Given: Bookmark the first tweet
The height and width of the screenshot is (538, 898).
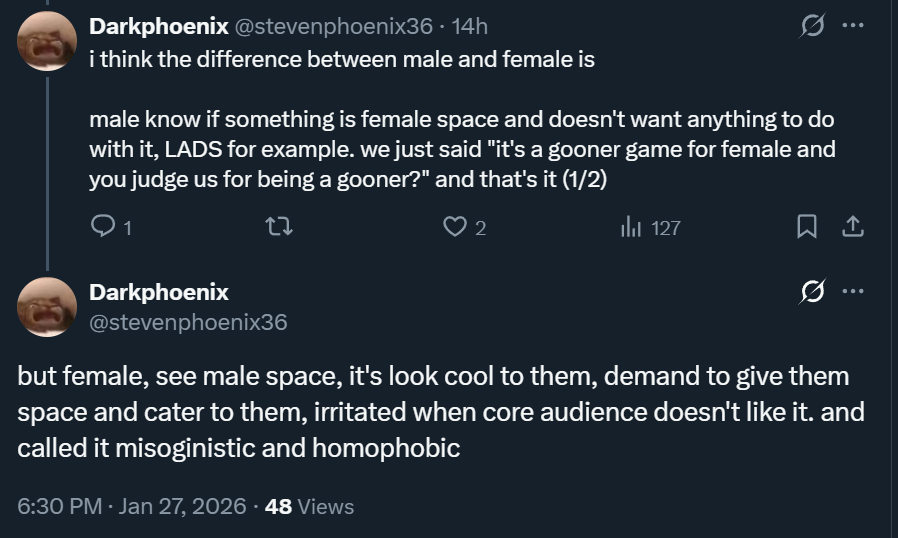Looking at the screenshot, I should (806, 228).
